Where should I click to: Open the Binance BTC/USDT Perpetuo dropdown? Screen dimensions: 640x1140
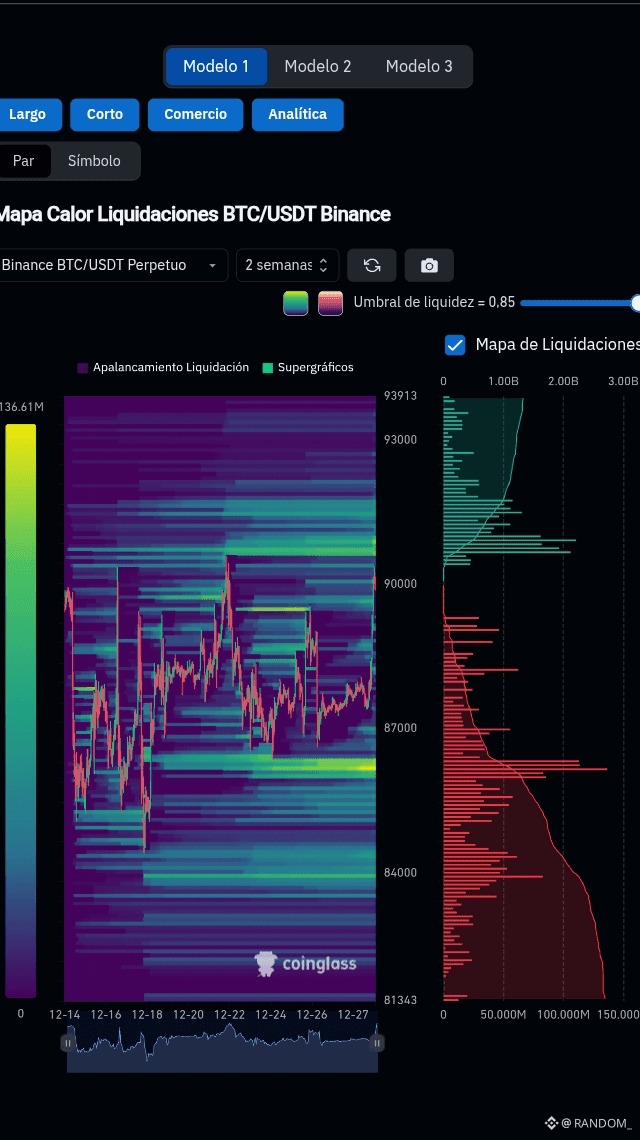pos(111,265)
